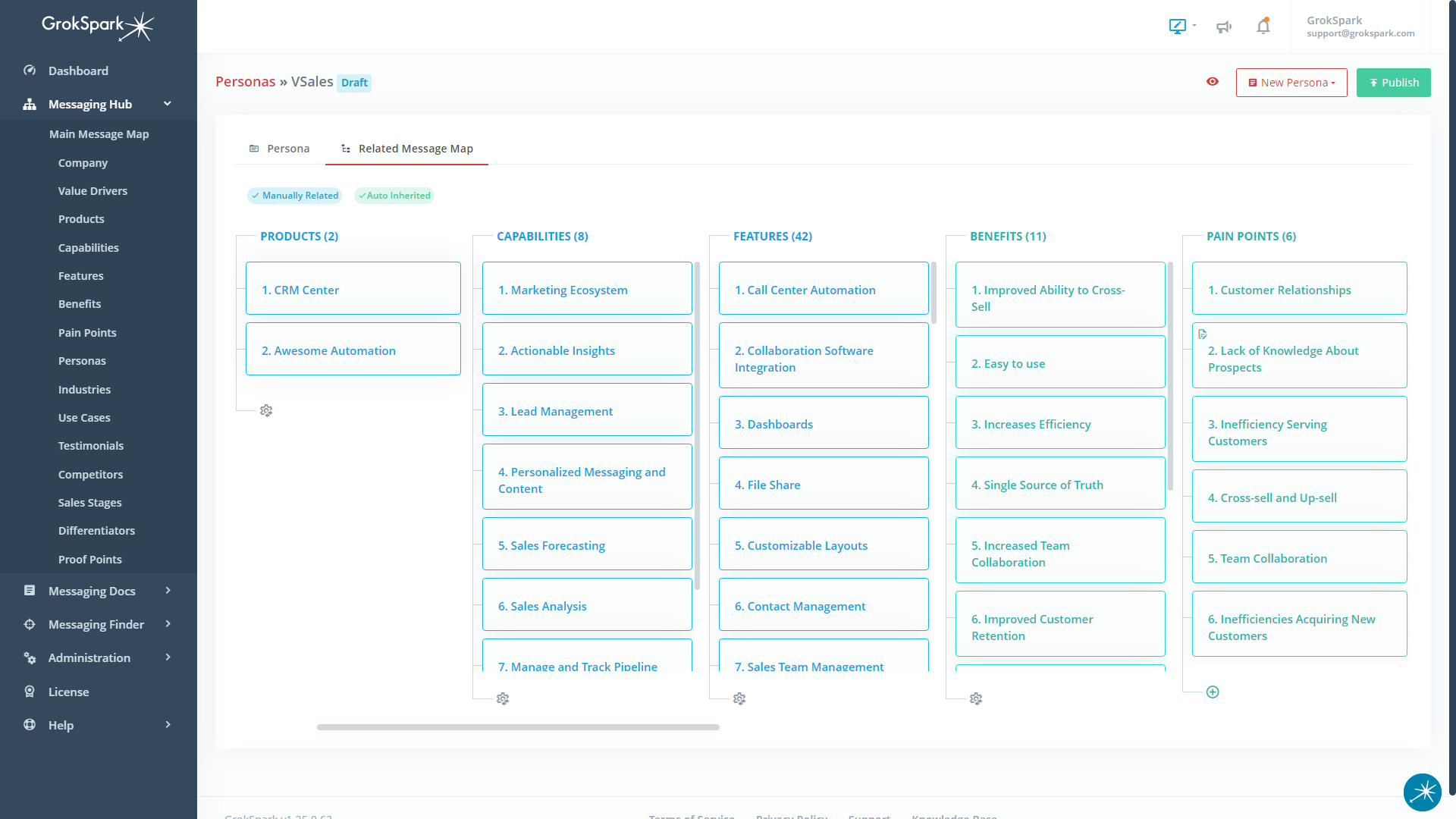Open the New Persona dropdown
Screen dimensions: 1456x819
tap(1291, 83)
